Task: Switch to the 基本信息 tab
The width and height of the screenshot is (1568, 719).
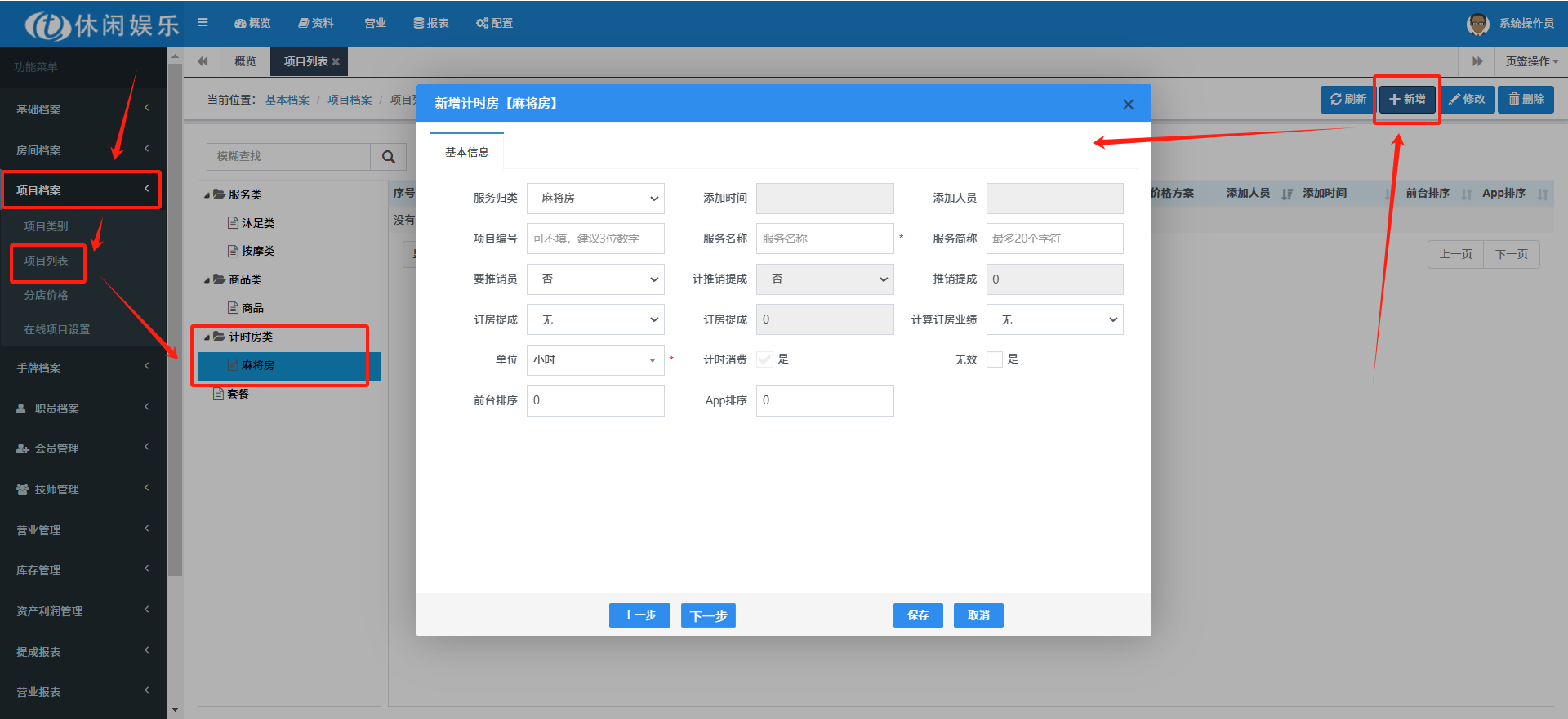Action: [466, 152]
